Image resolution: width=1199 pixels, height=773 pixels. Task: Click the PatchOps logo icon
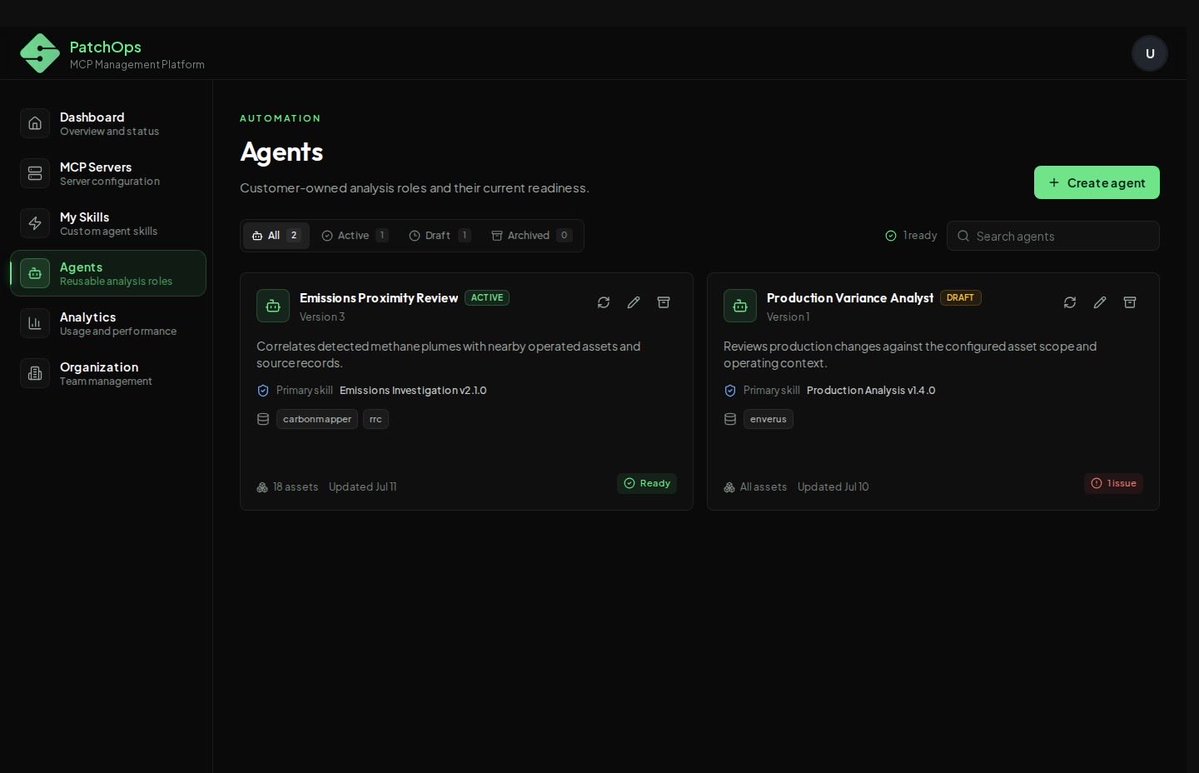pyautogui.click(x=40, y=53)
